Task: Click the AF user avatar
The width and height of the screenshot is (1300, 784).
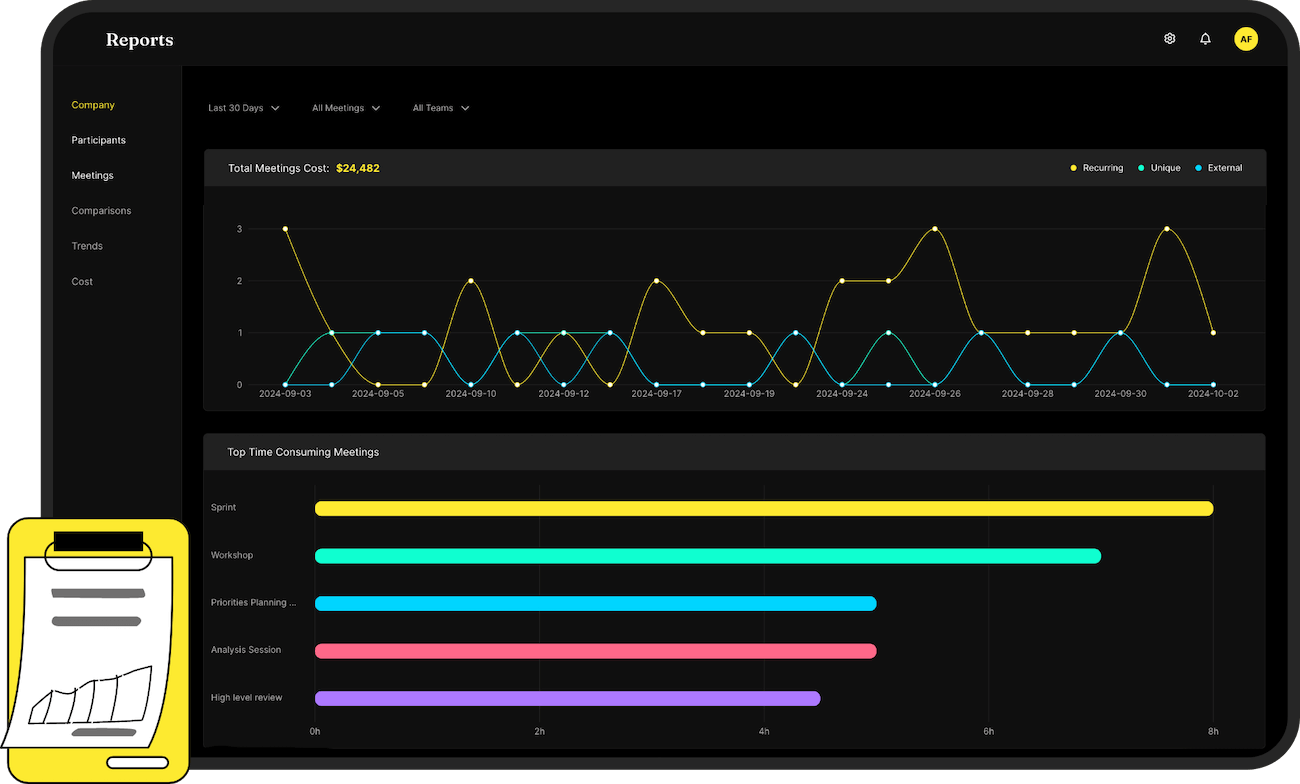Action: point(1245,39)
